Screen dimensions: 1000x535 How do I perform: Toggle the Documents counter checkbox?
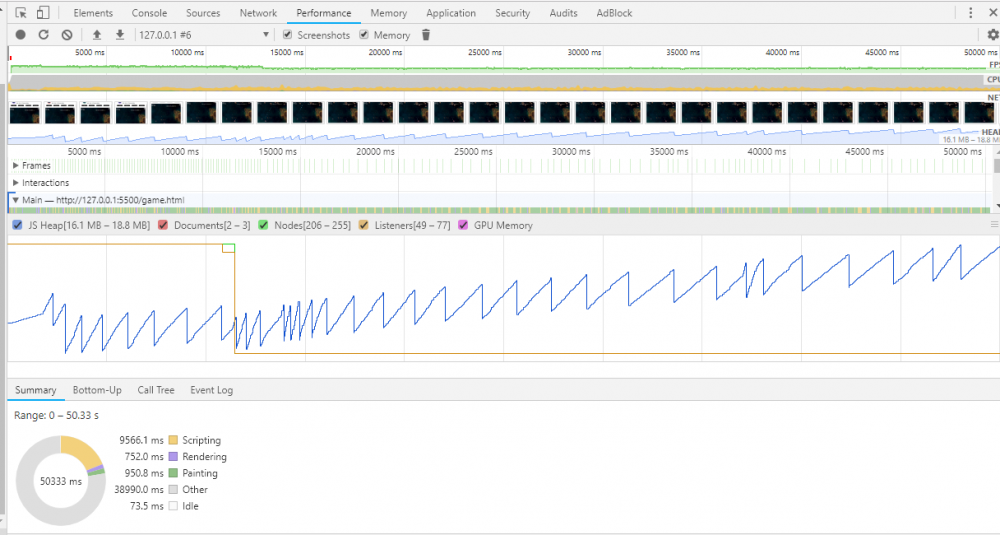coord(163,225)
